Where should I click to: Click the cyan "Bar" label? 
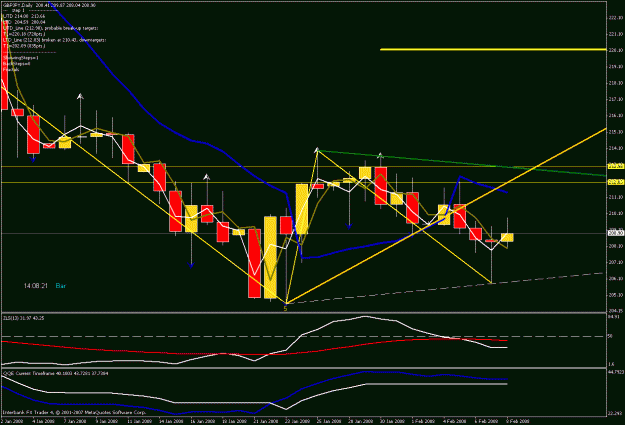pos(61,286)
